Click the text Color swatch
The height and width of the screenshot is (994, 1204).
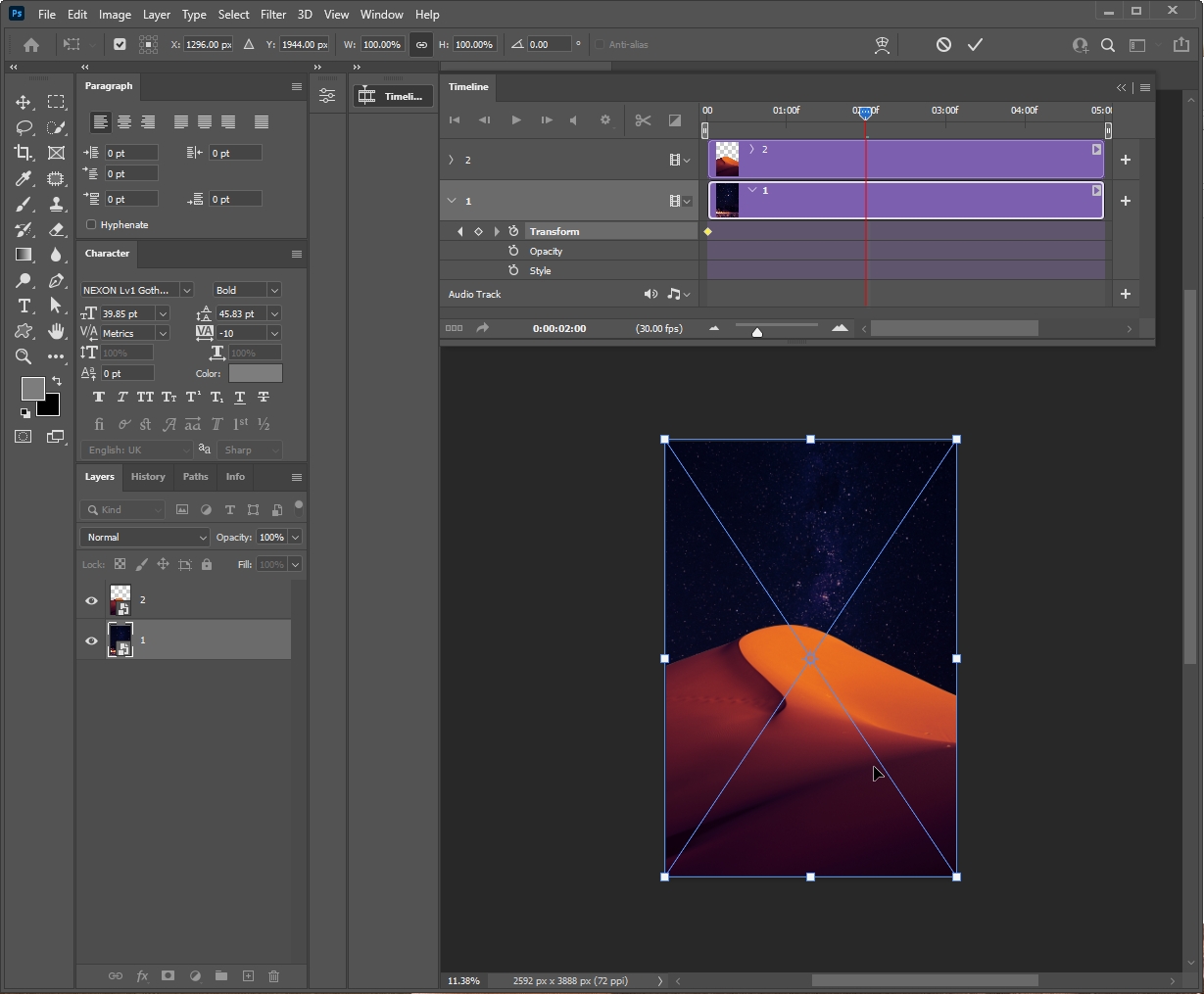[255, 373]
